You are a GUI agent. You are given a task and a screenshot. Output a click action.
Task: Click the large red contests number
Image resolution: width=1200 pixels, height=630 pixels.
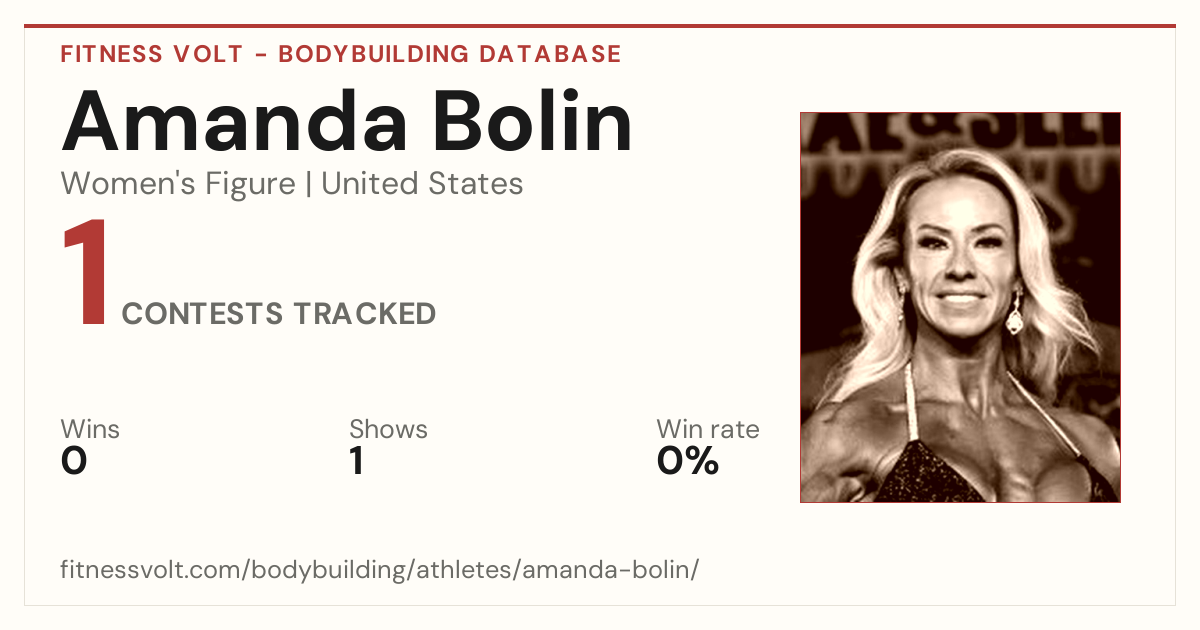(x=86, y=274)
